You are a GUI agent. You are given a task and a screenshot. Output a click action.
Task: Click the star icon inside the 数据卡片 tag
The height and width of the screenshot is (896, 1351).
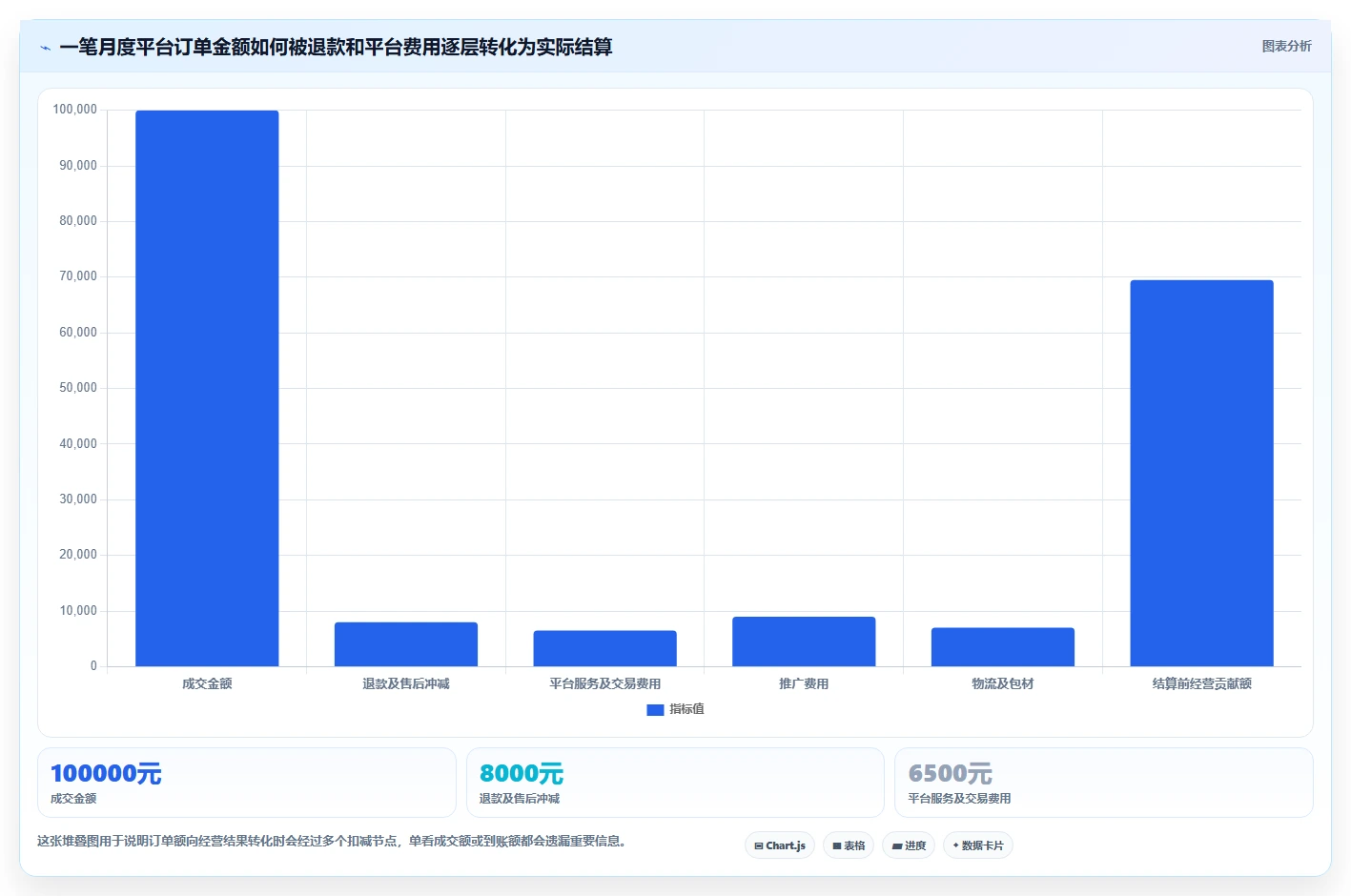point(955,845)
